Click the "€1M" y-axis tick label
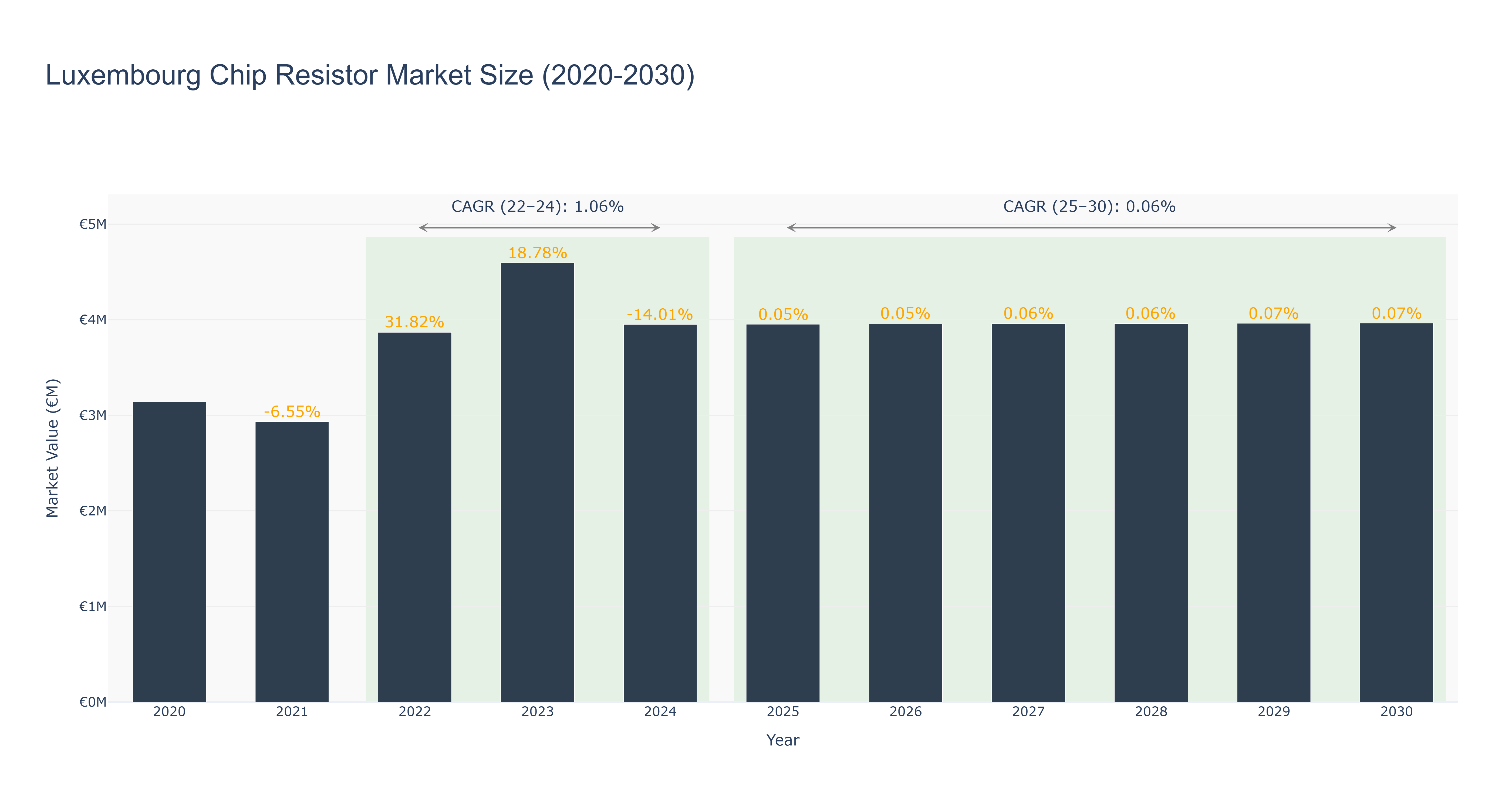Viewport: 1512px width, 810px height. pyautogui.click(x=93, y=606)
